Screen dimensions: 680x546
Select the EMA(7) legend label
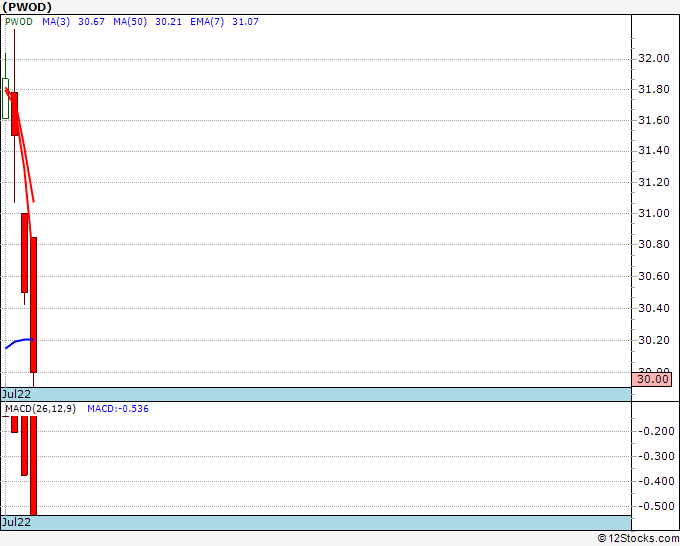click(x=207, y=22)
